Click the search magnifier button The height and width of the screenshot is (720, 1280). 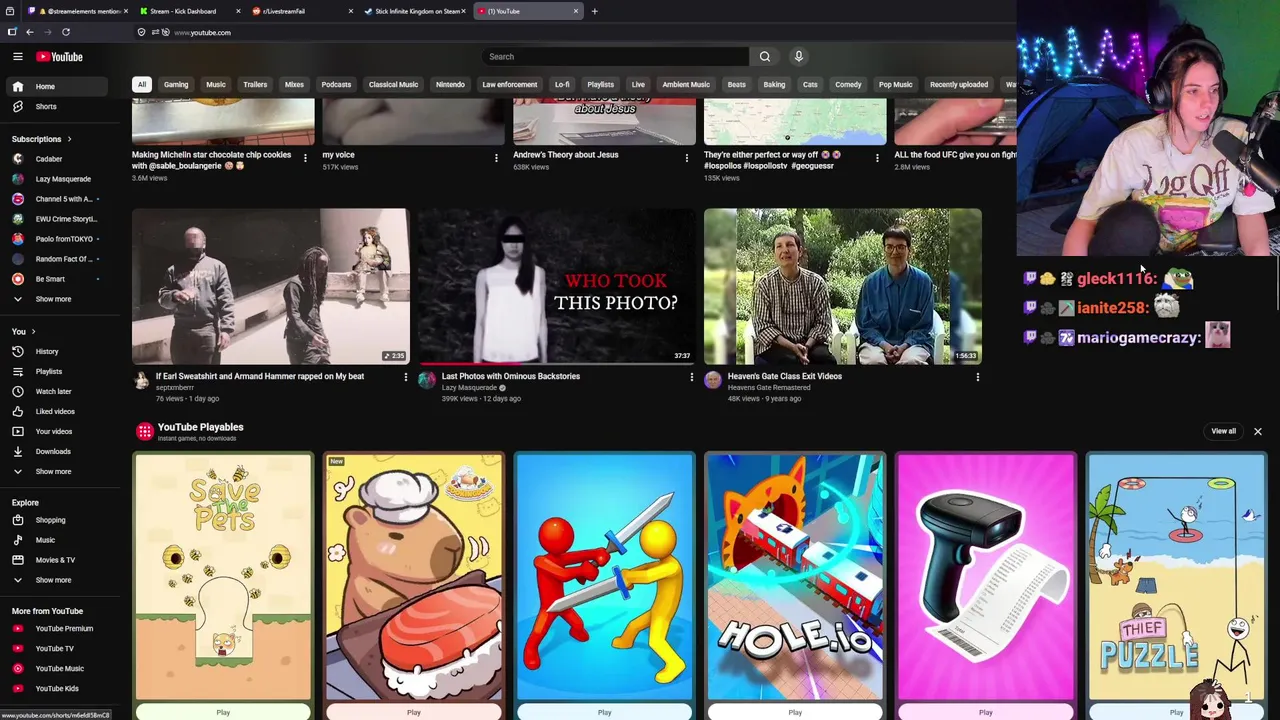[x=765, y=57]
